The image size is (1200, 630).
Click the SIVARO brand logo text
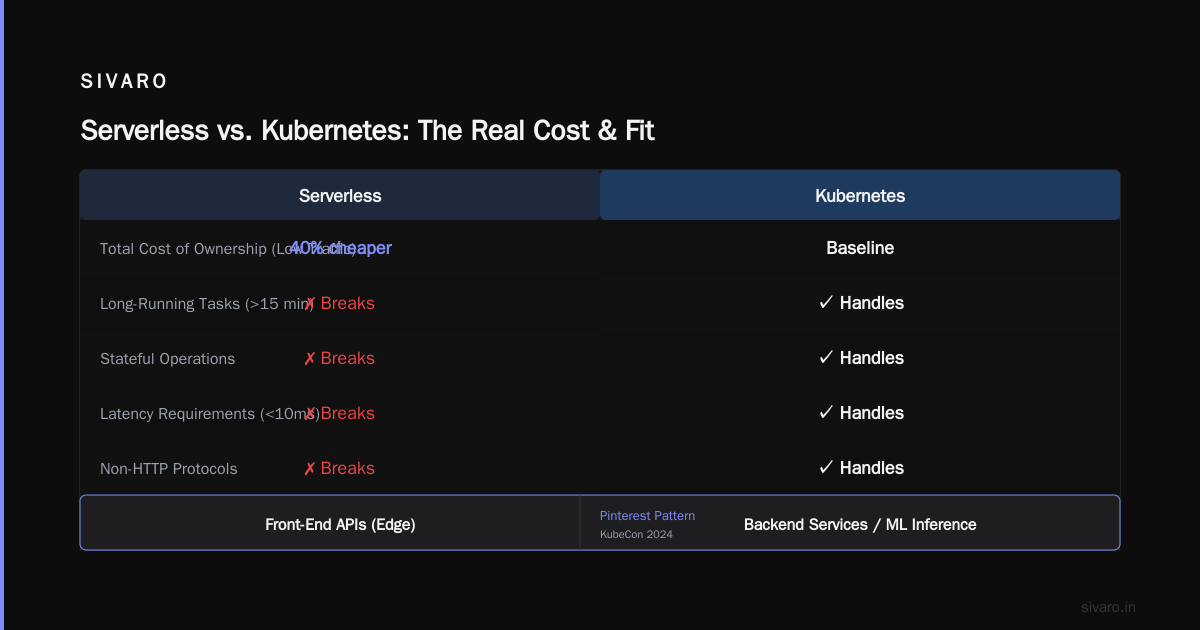124,82
